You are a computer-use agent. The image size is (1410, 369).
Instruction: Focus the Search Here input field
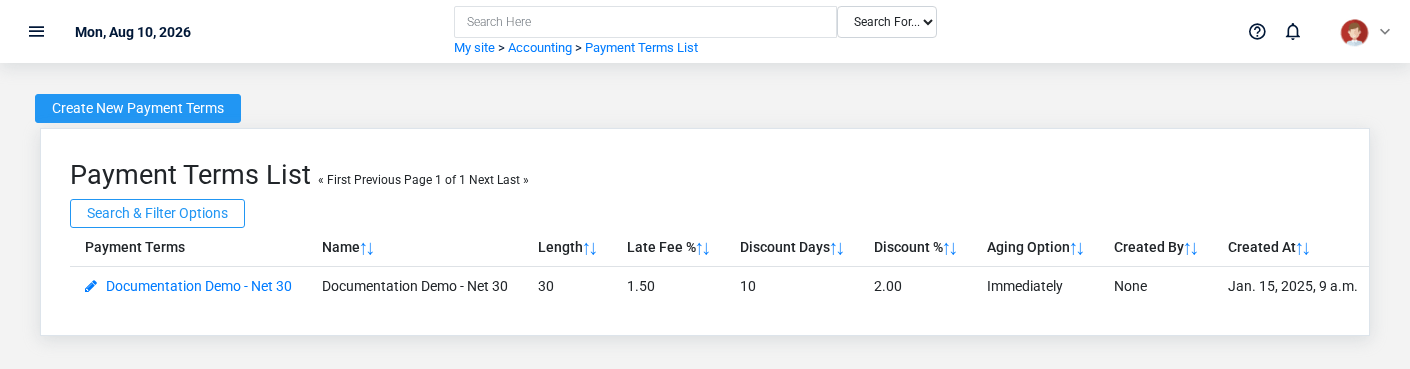[645, 22]
